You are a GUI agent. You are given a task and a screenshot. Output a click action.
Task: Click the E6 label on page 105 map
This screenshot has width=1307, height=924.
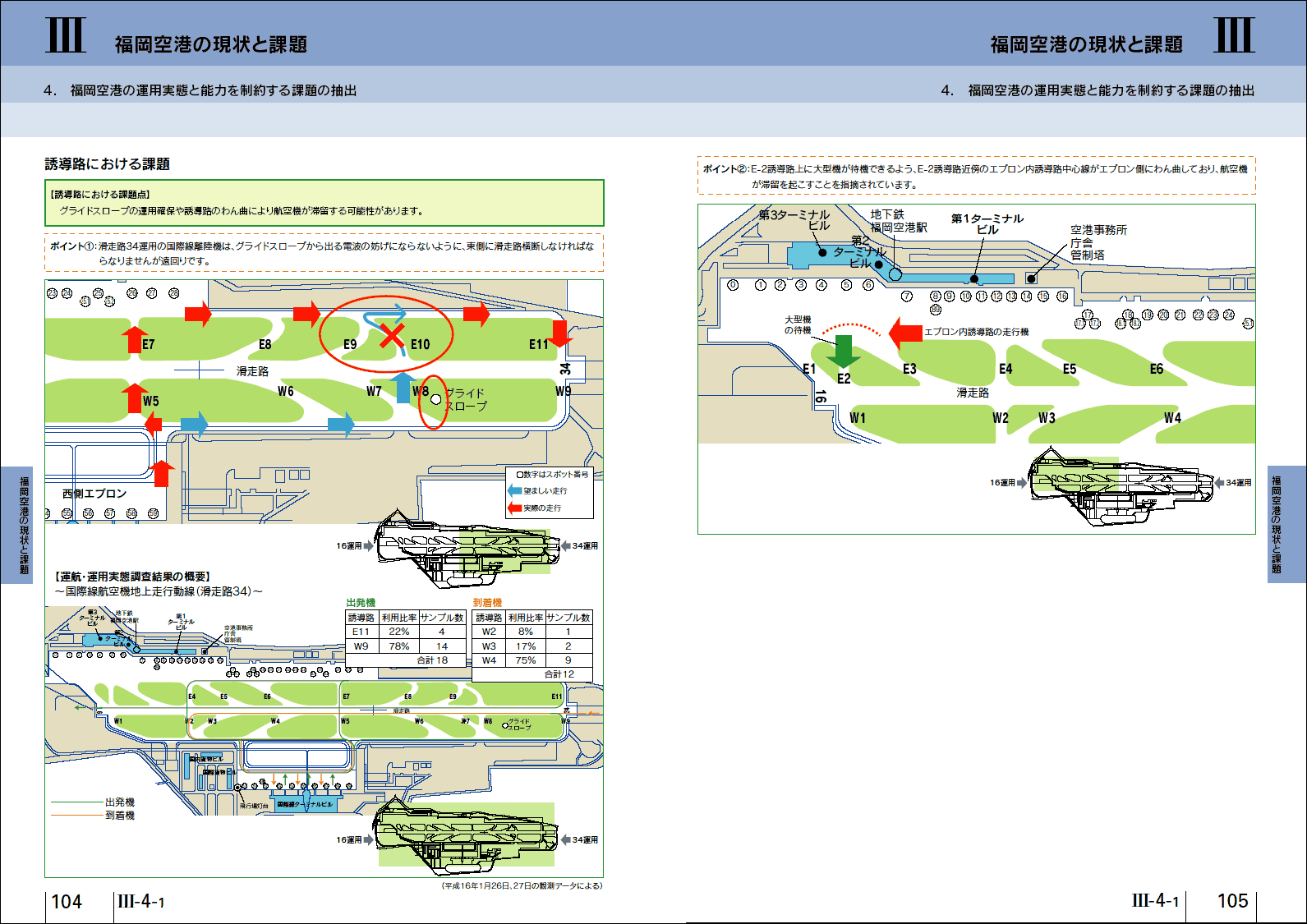tap(1157, 369)
